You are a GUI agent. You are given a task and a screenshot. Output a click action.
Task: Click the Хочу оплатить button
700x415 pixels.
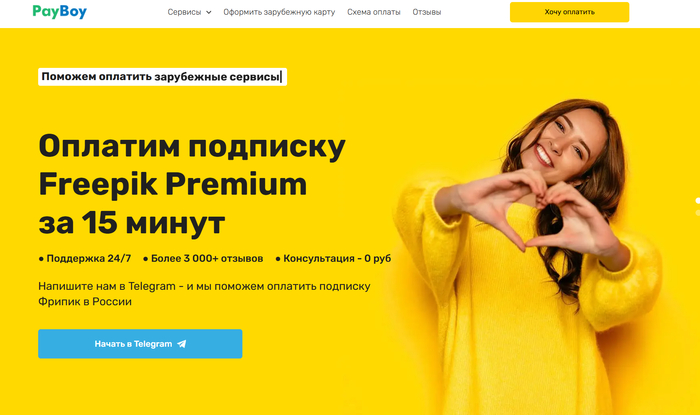click(x=570, y=12)
